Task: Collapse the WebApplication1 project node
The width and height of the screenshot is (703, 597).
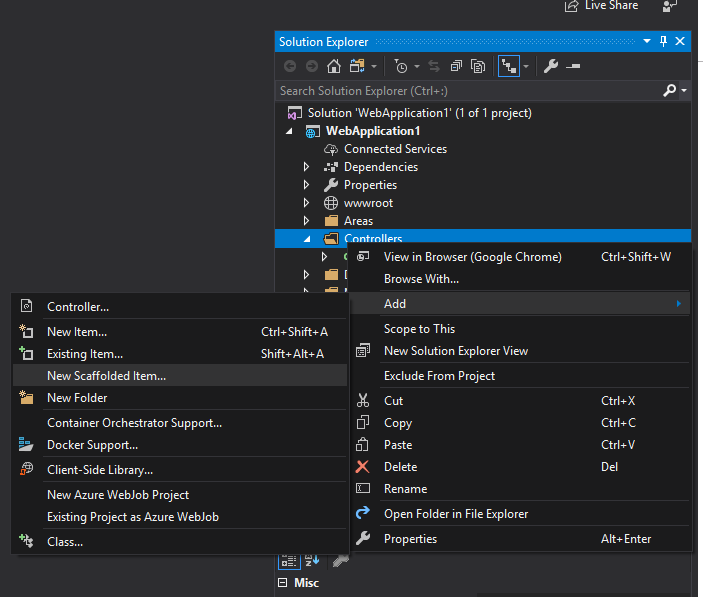Action: (290, 131)
